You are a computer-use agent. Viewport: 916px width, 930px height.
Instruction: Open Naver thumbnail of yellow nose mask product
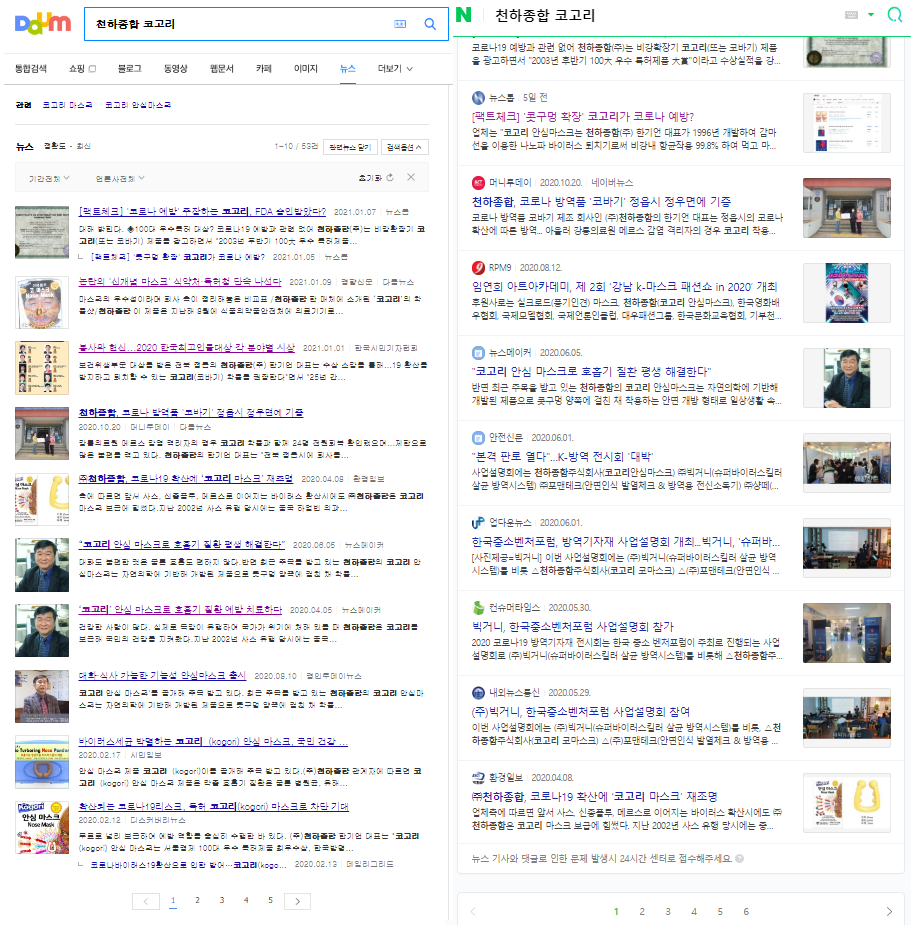(847, 802)
